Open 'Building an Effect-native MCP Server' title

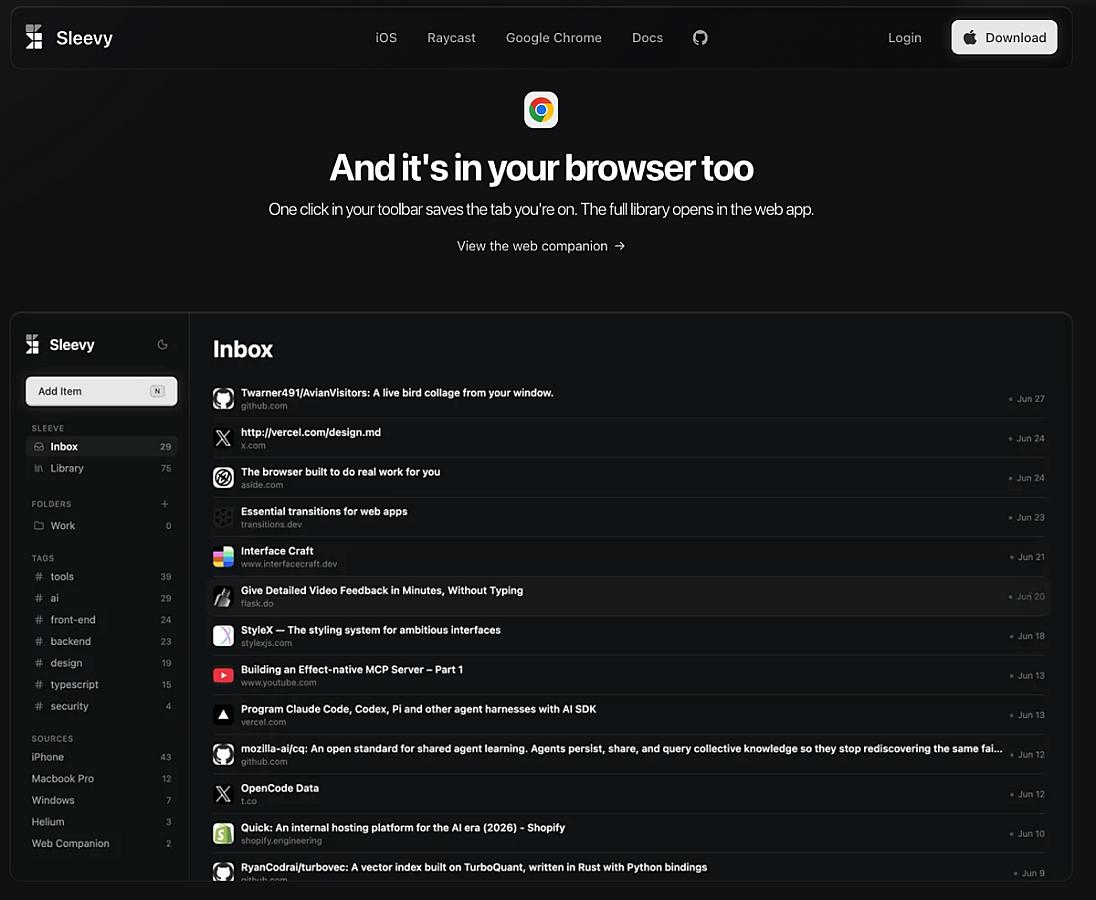point(352,669)
